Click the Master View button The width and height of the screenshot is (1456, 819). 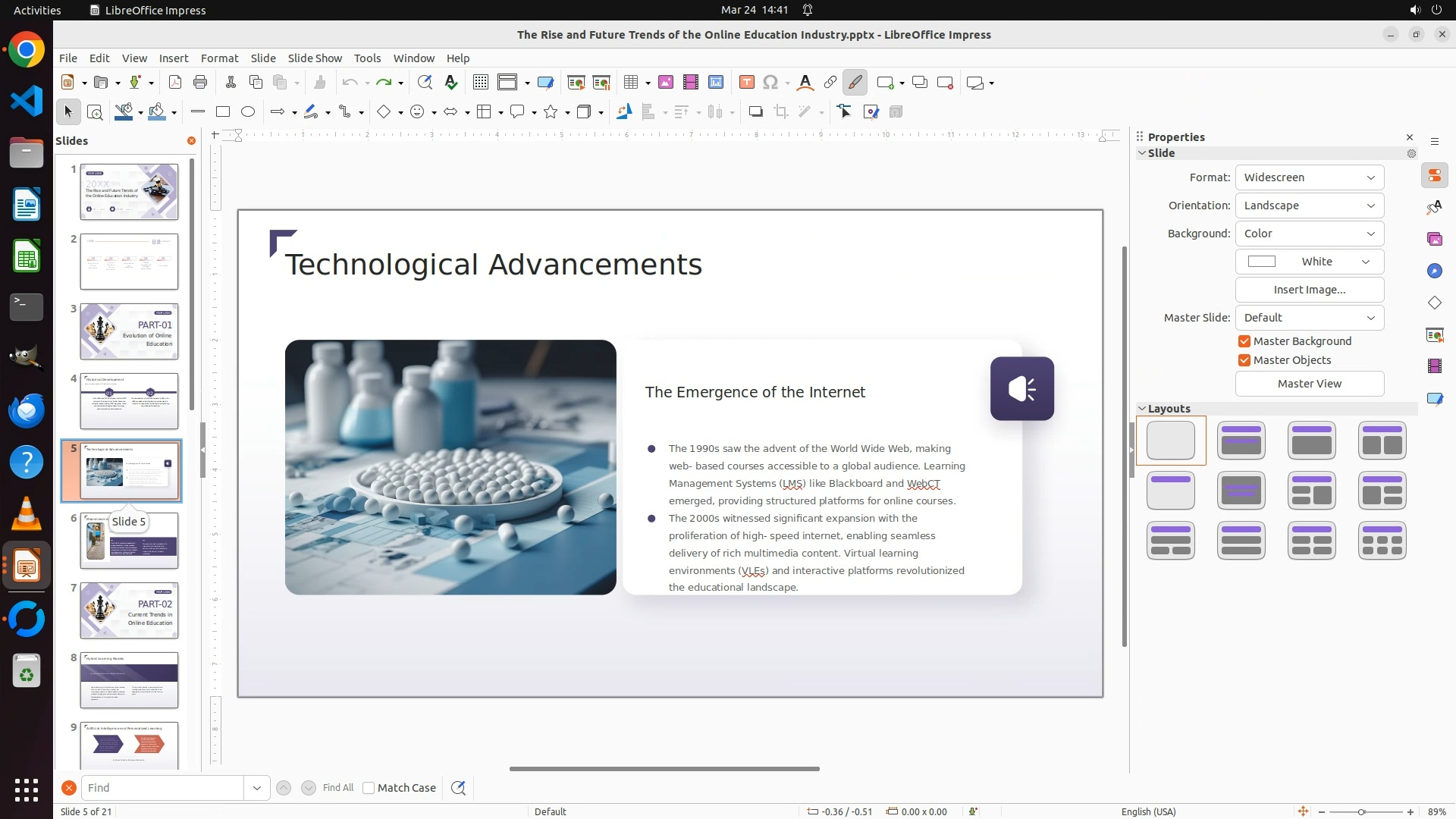1309,384
